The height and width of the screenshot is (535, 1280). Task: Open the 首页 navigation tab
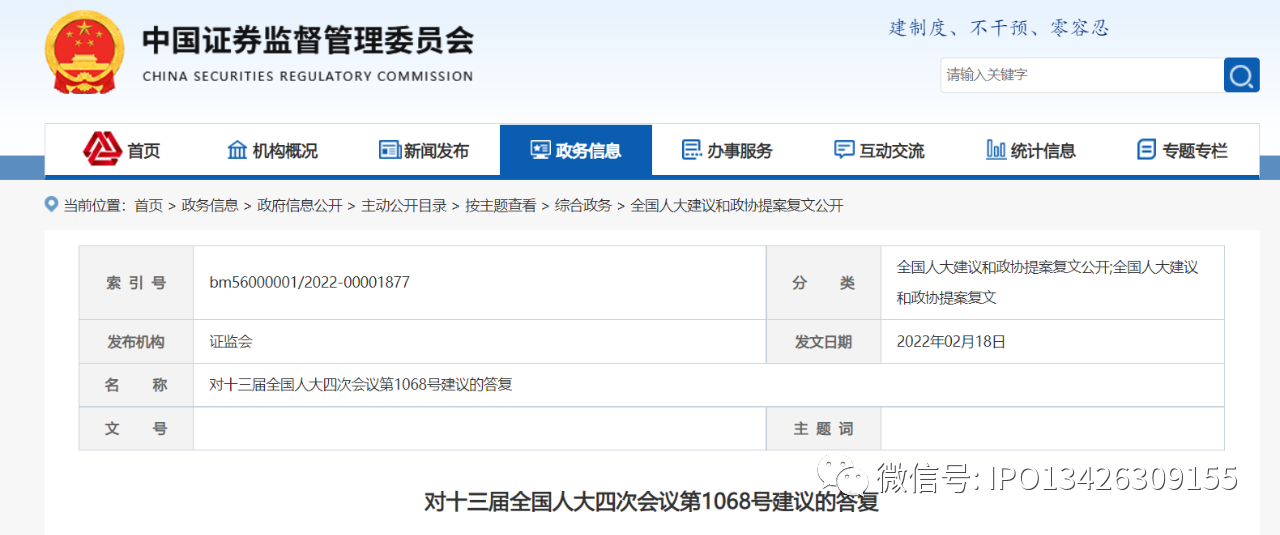coord(121,150)
